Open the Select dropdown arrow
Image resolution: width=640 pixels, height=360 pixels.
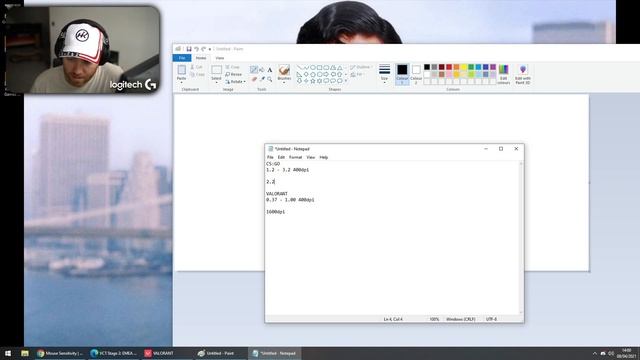pos(216,82)
